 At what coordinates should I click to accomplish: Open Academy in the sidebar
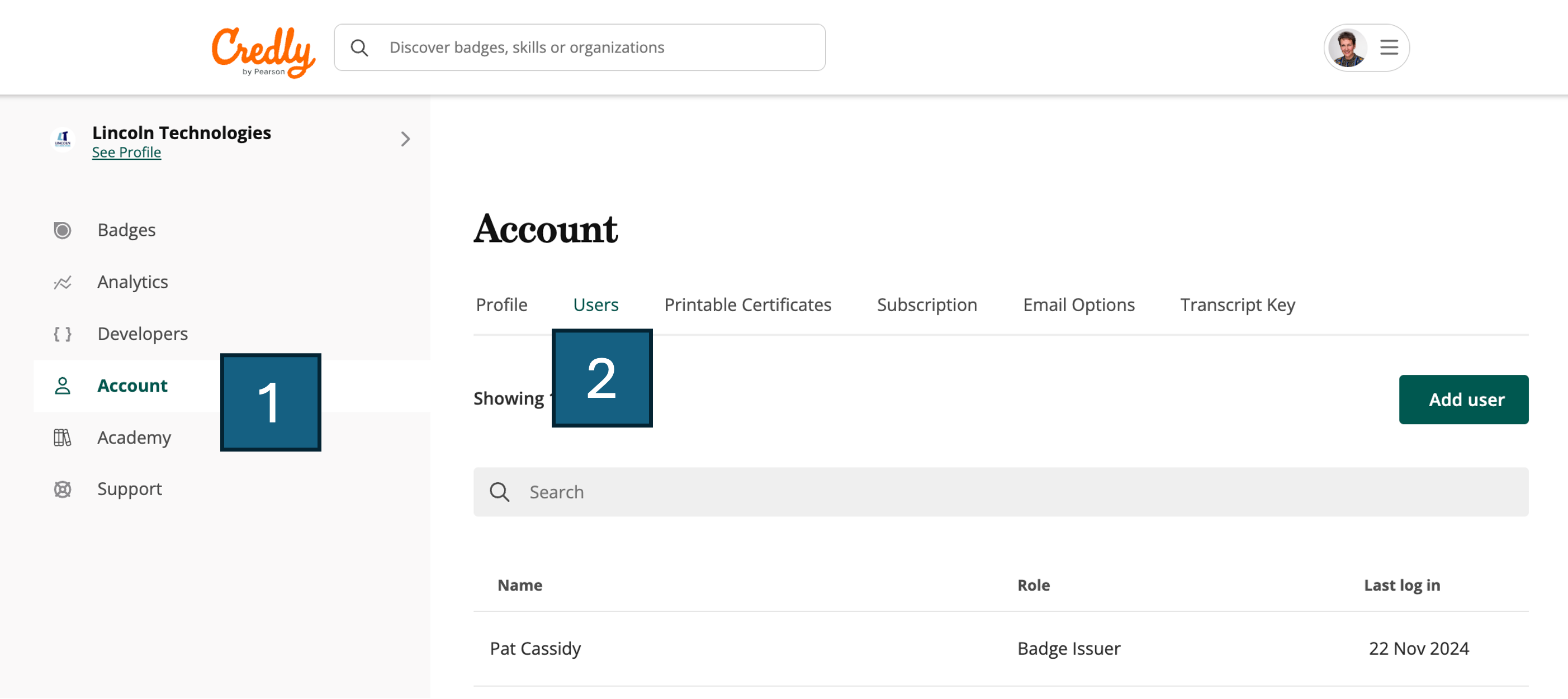click(x=134, y=438)
